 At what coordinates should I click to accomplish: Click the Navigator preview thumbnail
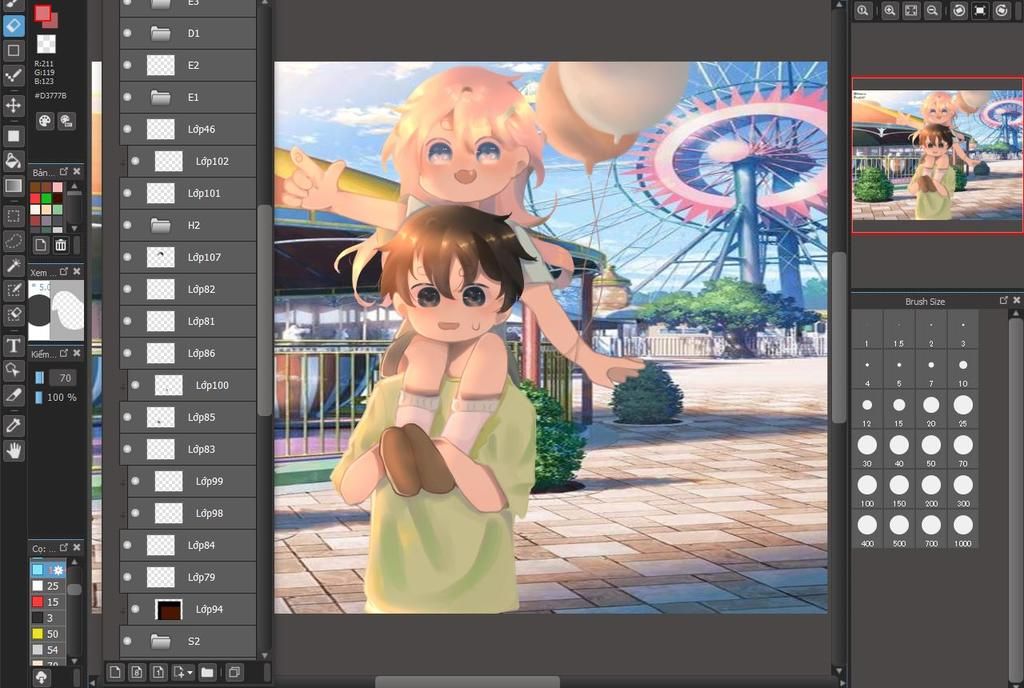pos(937,155)
